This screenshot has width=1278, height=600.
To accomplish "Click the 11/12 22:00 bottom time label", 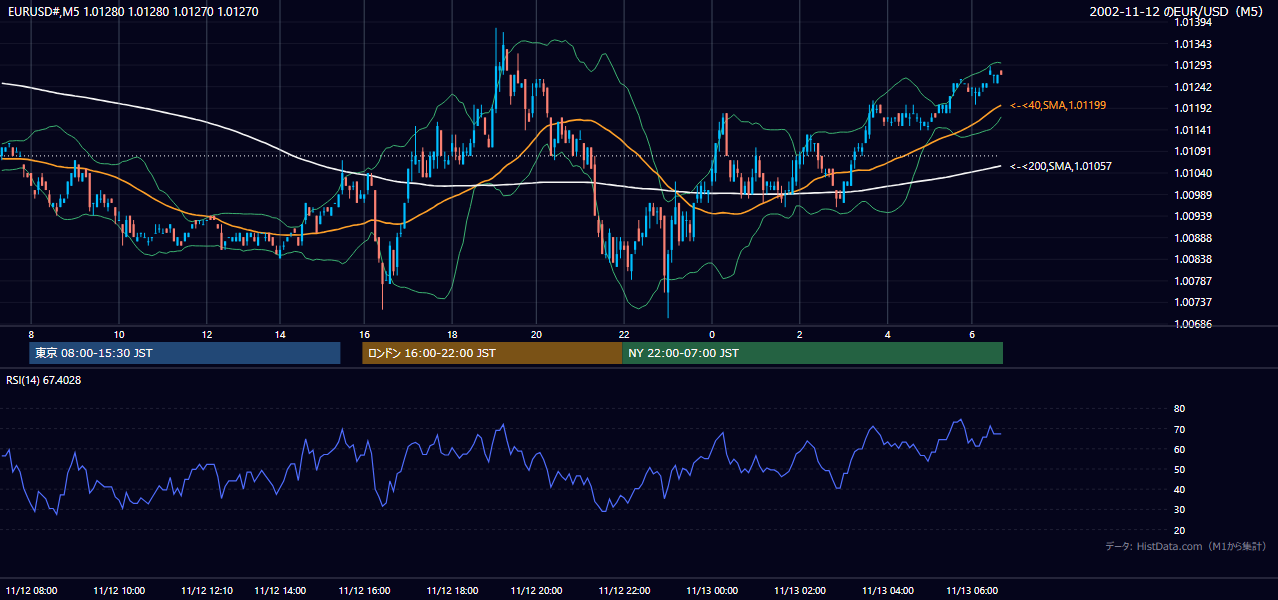I will [x=623, y=590].
